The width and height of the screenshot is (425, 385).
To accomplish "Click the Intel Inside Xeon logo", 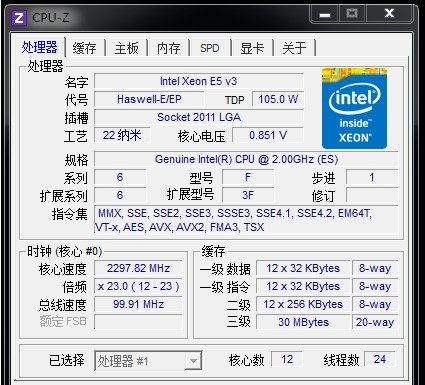I will [354, 108].
